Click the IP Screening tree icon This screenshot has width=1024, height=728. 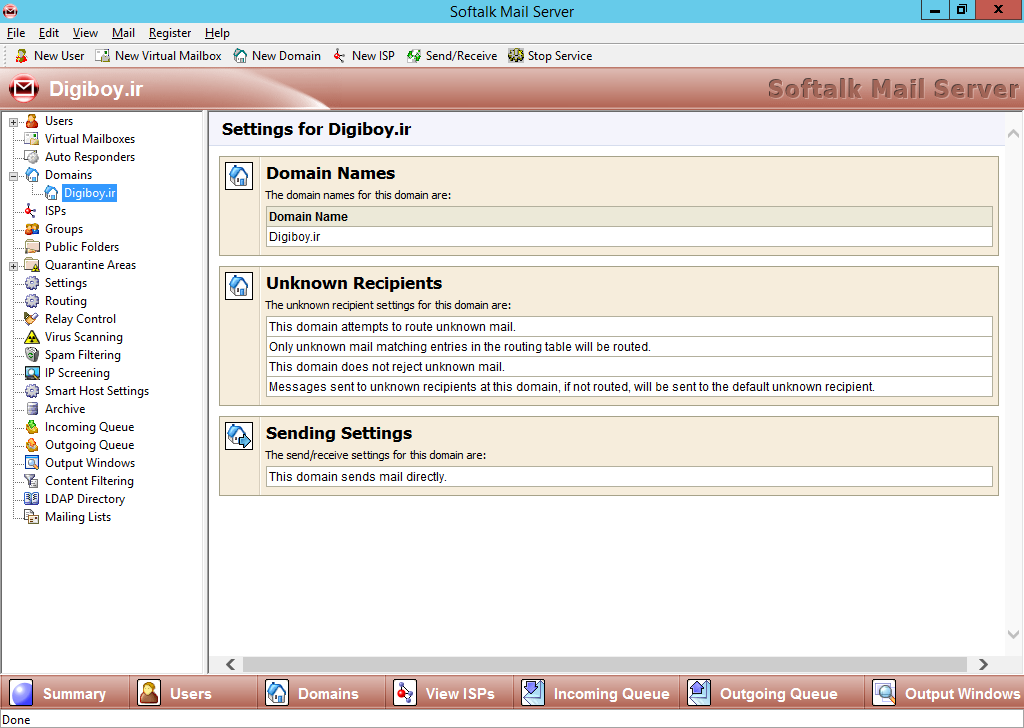32,373
